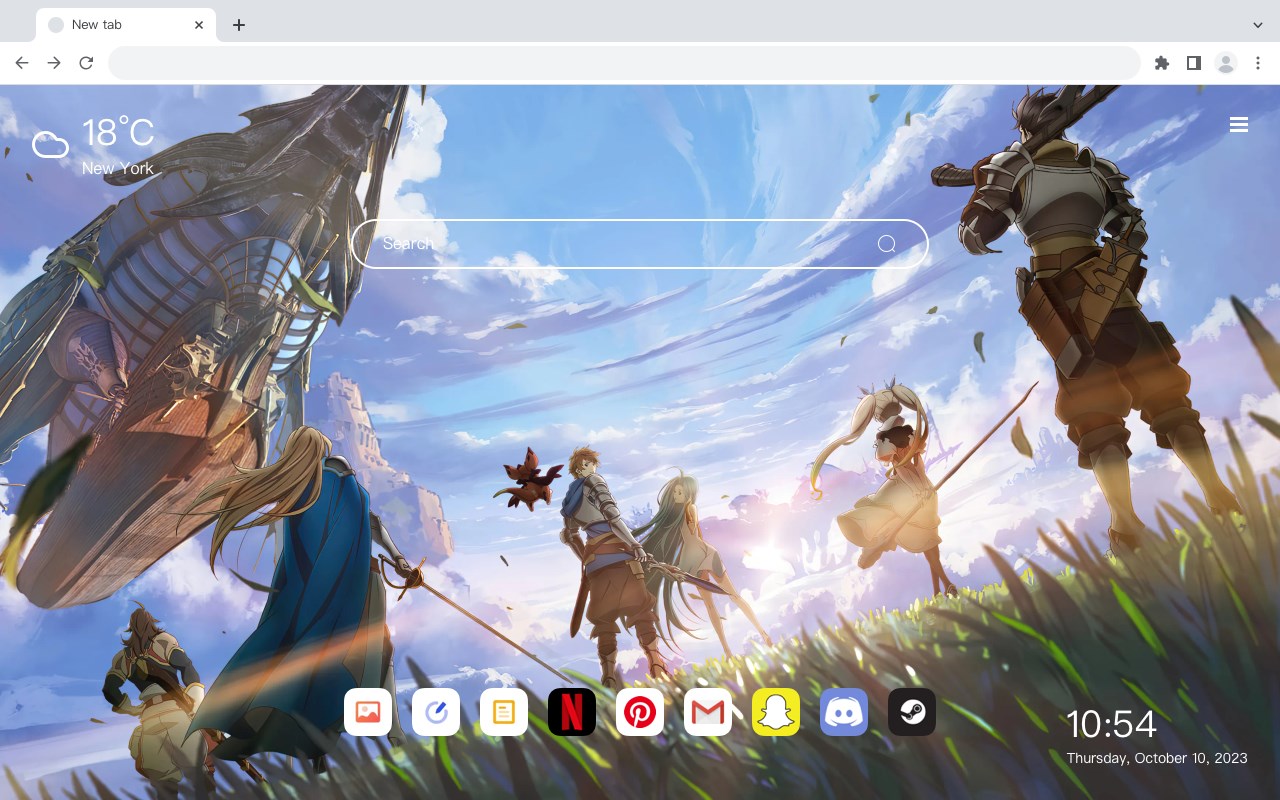Launch the Netflix shortcut
Screen dimensions: 1280x800
[572, 712]
